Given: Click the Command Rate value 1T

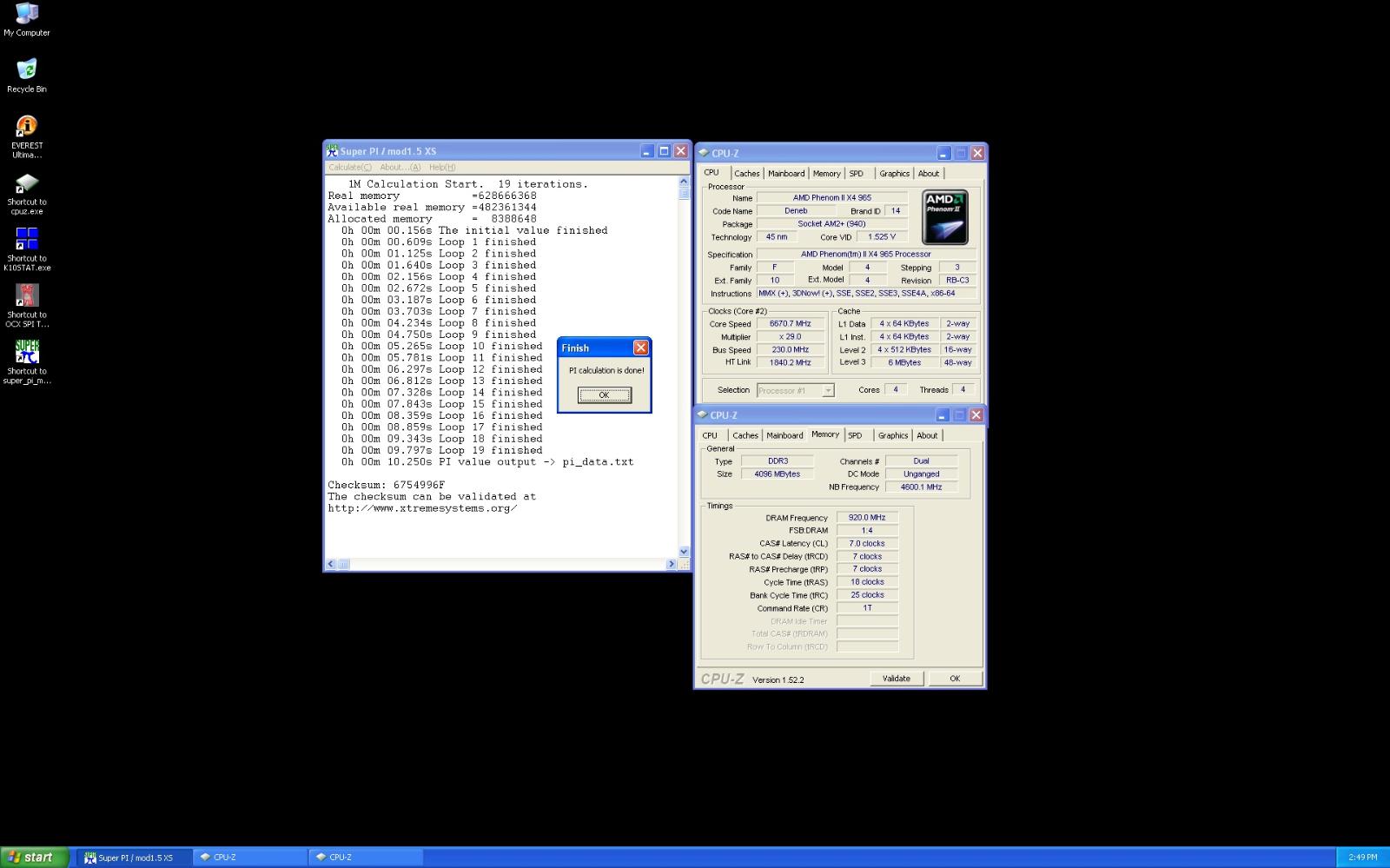Looking at the screenshot, I should 866,607.
